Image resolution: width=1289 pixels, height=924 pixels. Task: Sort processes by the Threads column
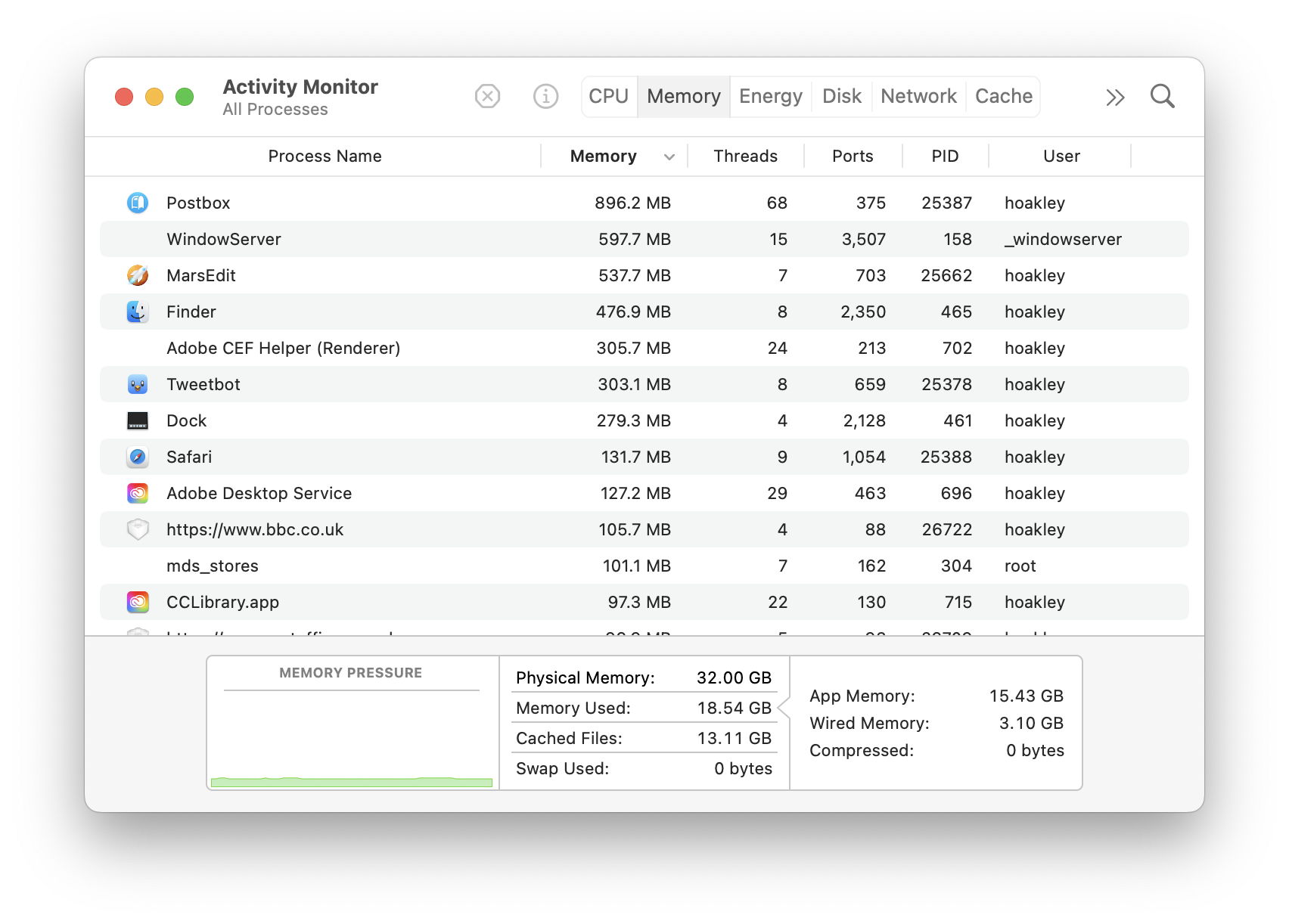coord(745,156)
